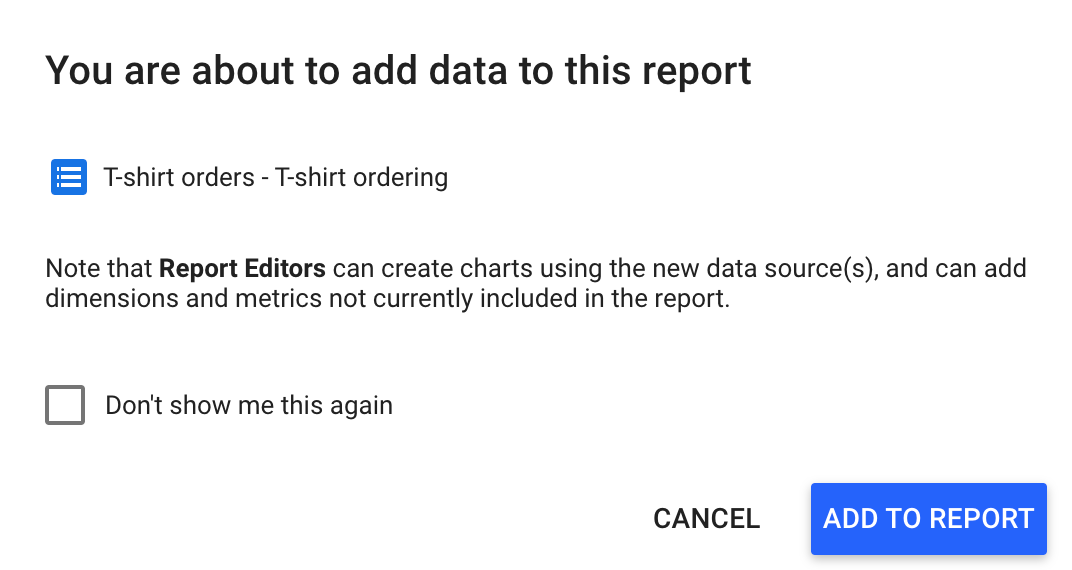The height and width of the screenshot is (570, 1072).
Task: Click the "Don't show me this again" label
Action: pos(249,405)
